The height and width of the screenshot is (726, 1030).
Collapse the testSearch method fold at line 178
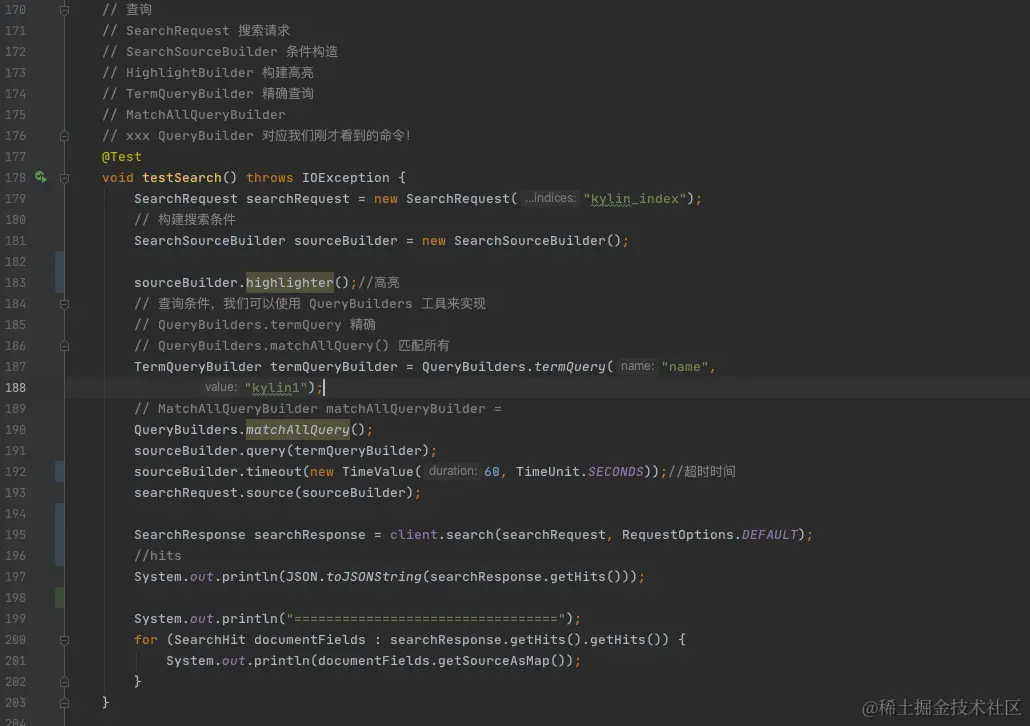point(64,178)
